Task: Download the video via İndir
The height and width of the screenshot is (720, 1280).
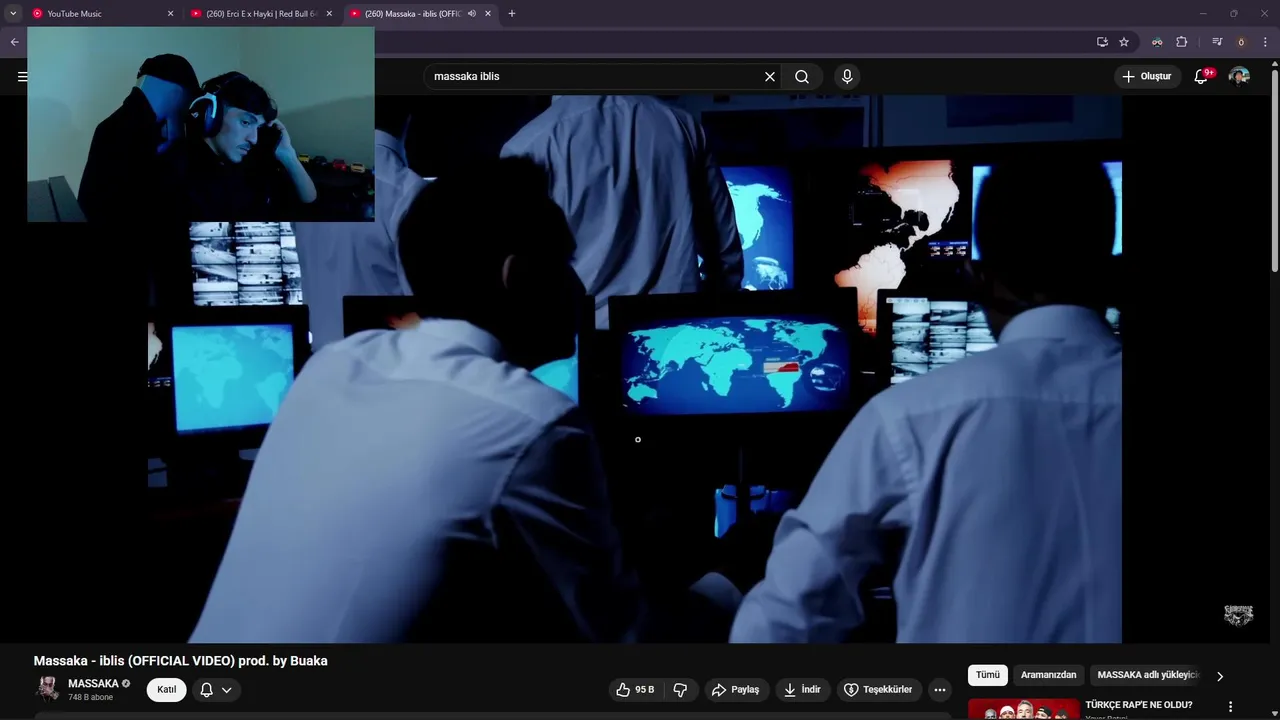Action: [802, 690]
